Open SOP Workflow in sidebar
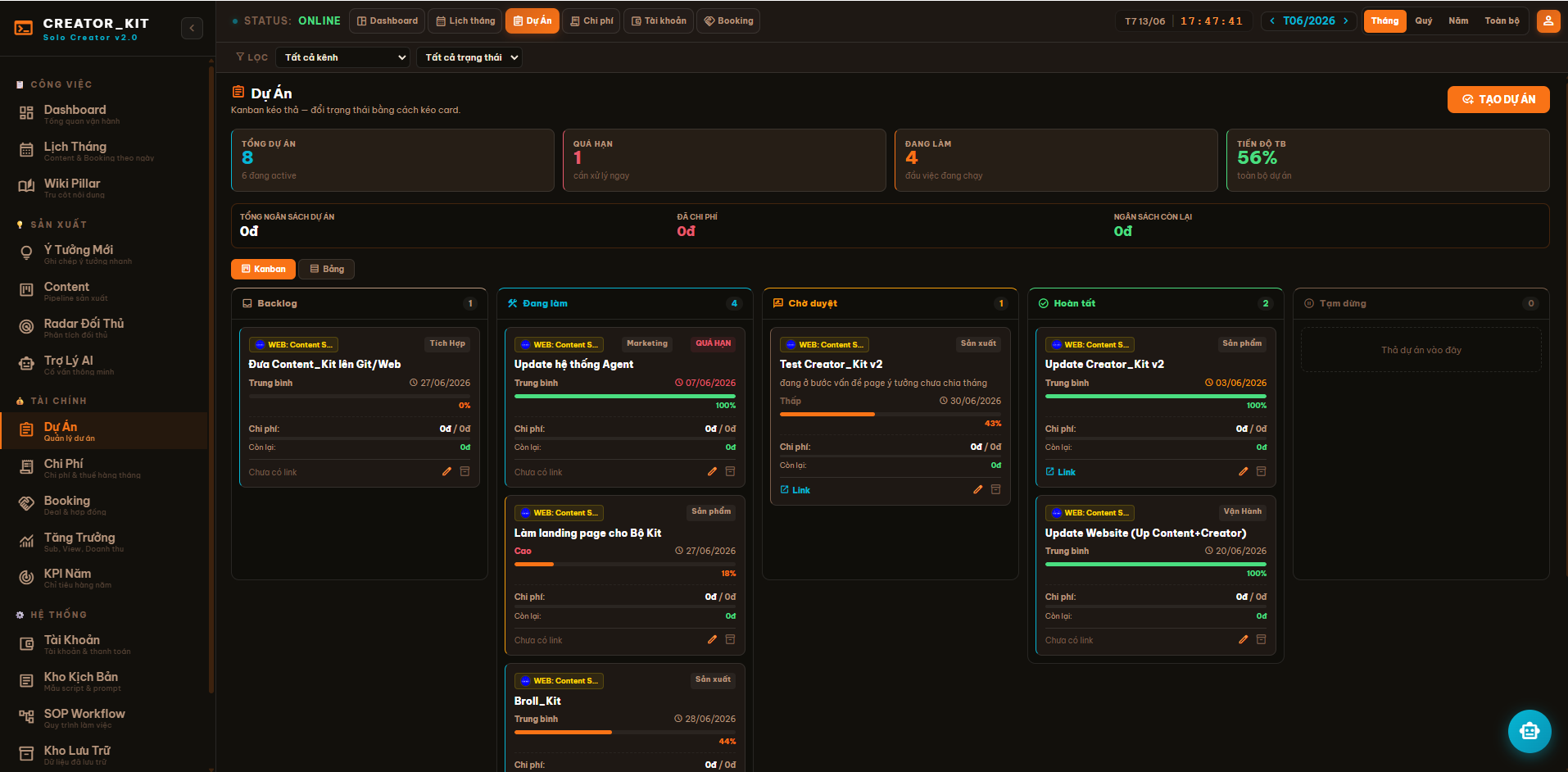The width and height of the screenshot is (1568, 772). tap(104, 718)
